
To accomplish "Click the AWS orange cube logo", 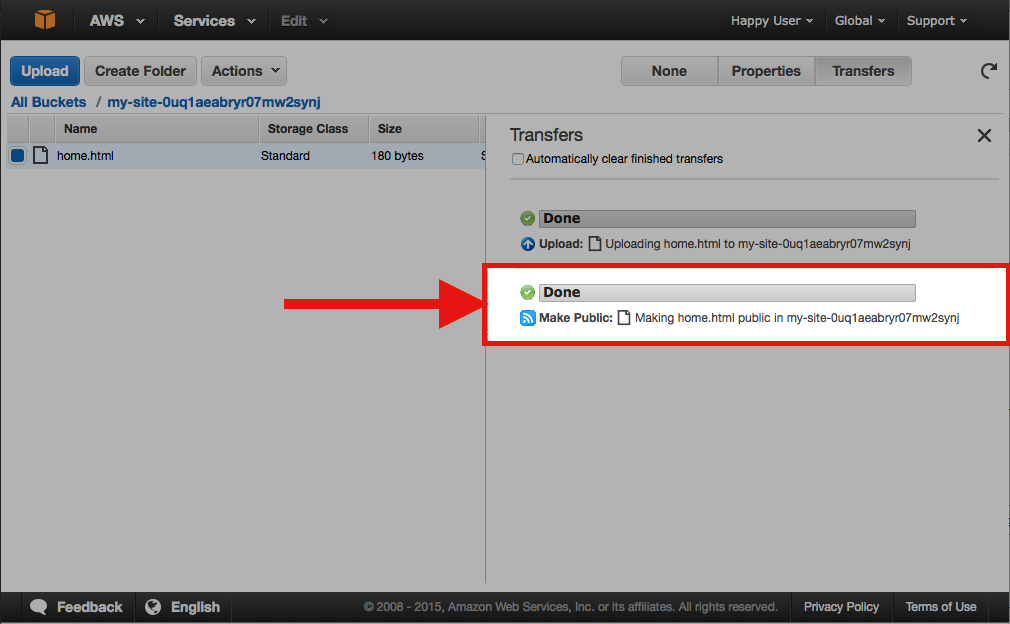I will [x=44, y=19].
